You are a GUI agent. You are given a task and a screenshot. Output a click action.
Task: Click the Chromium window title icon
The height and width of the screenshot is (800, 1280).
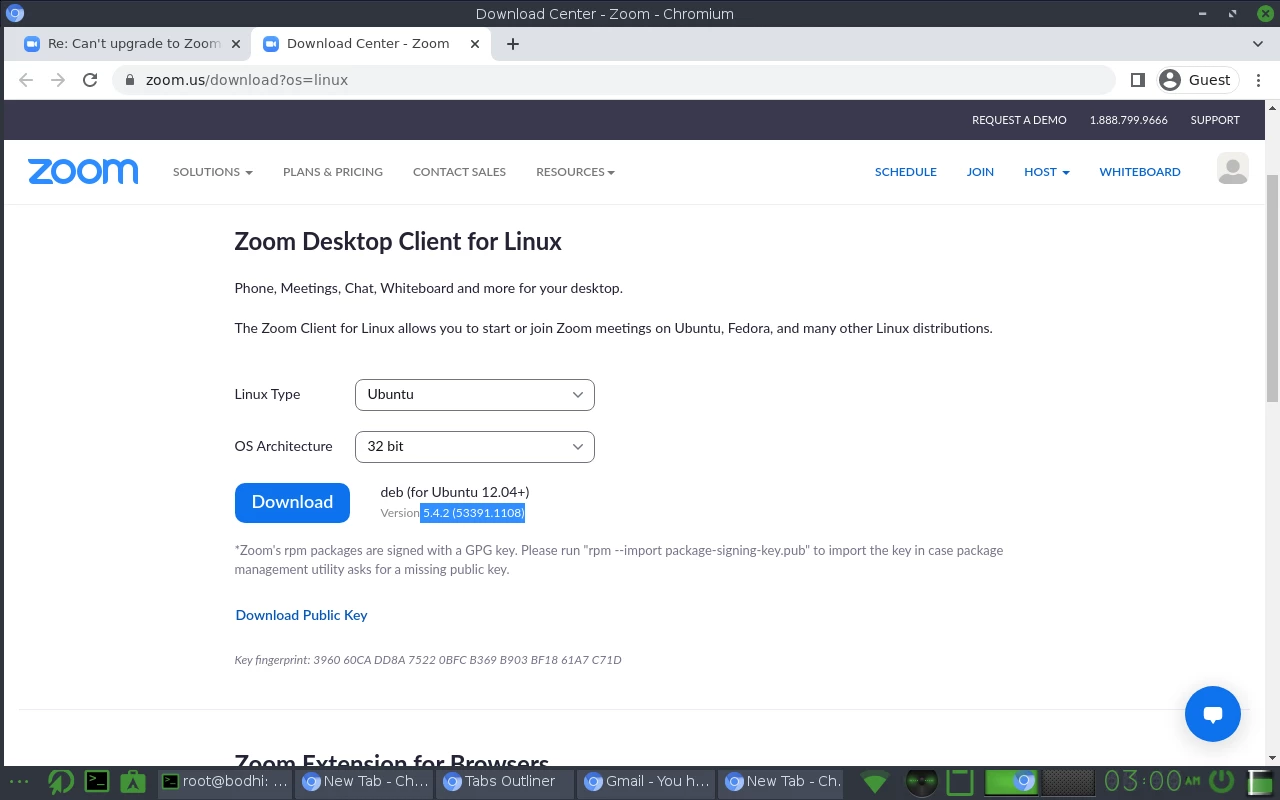[15, 13]
